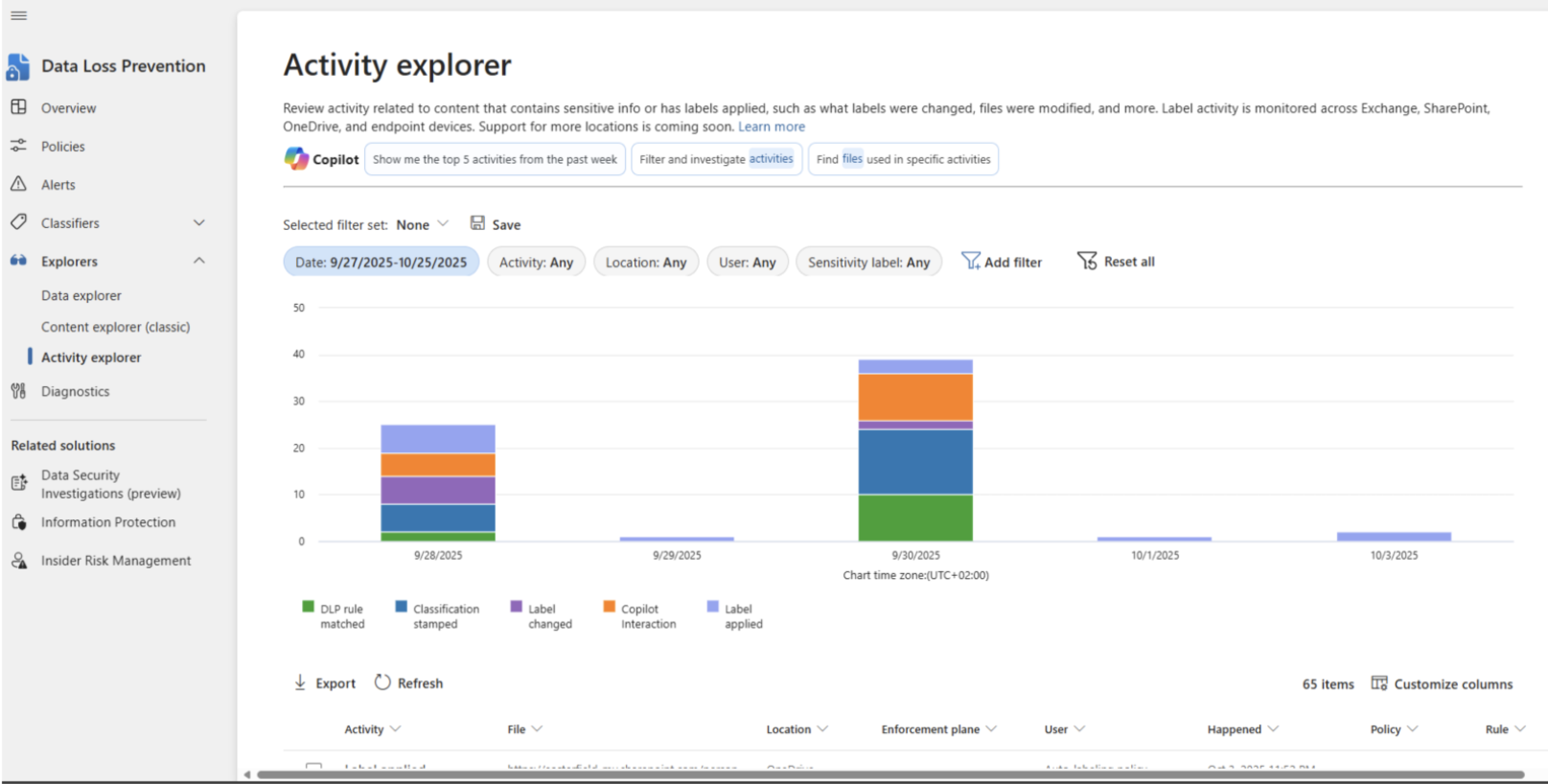
Task: Click the 9/28/2025 stacked bar
Action: coord(438,483)
